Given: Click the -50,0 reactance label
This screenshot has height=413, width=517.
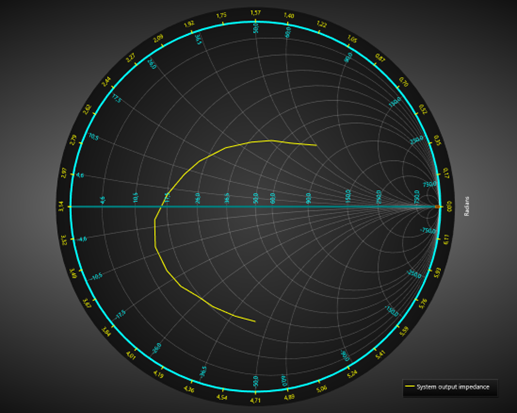Looking at the screenshot, I should click(256, 382).
